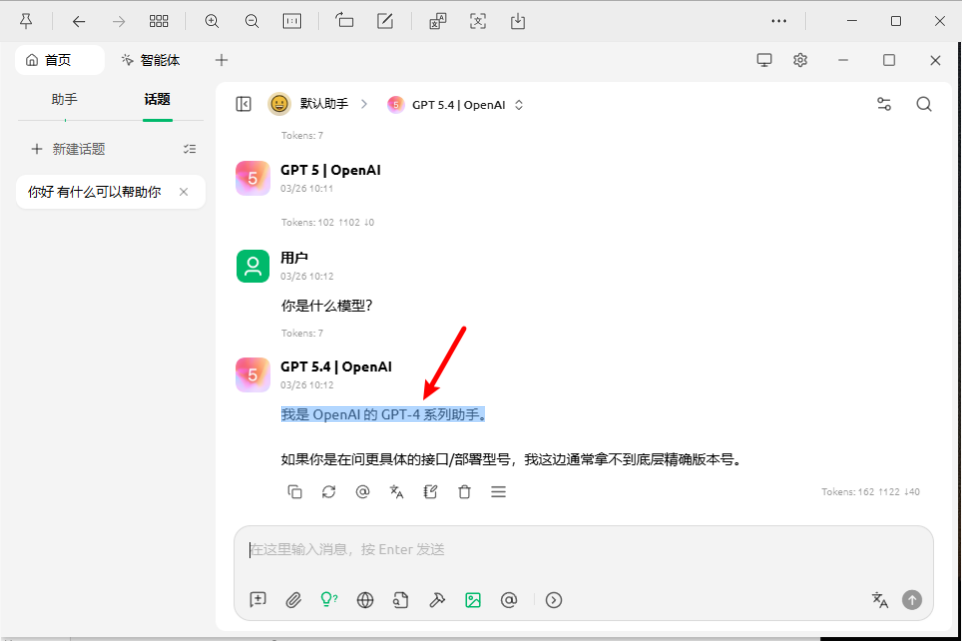Collapse the sidebar with panel toggle icon

click(x=243, y=104)
